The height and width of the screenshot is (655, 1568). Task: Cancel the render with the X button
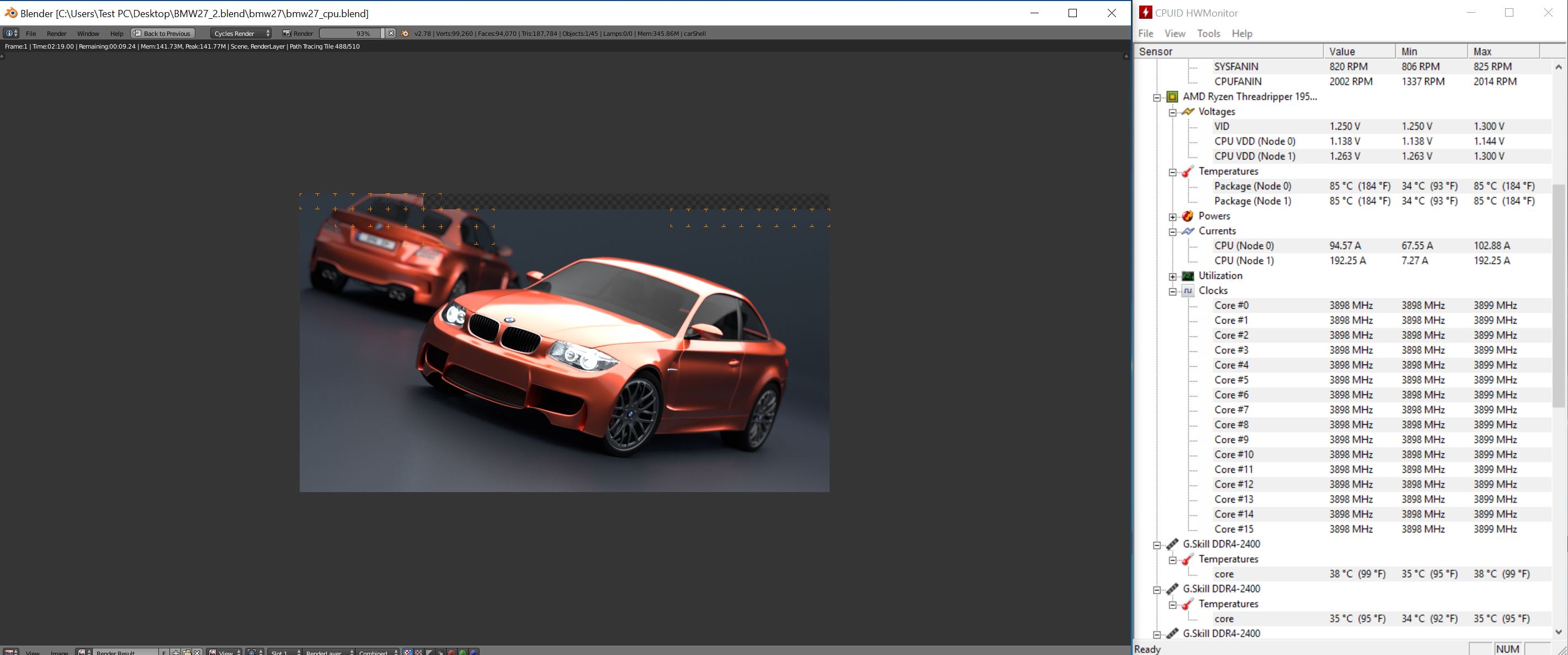[x=391, y=34]
